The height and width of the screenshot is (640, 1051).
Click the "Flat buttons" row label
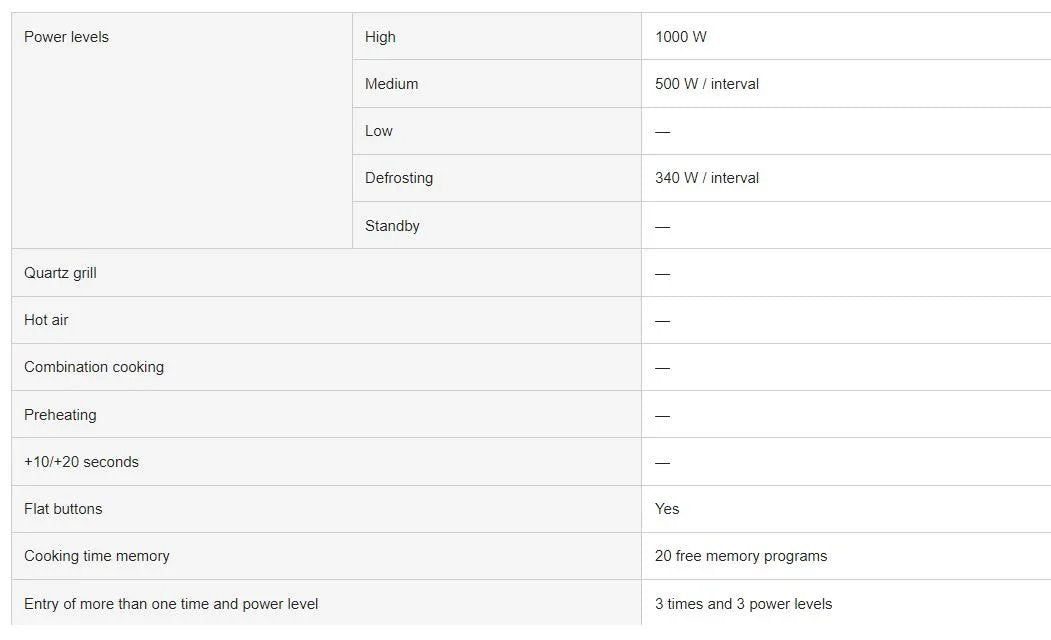(x=63, y=509)
